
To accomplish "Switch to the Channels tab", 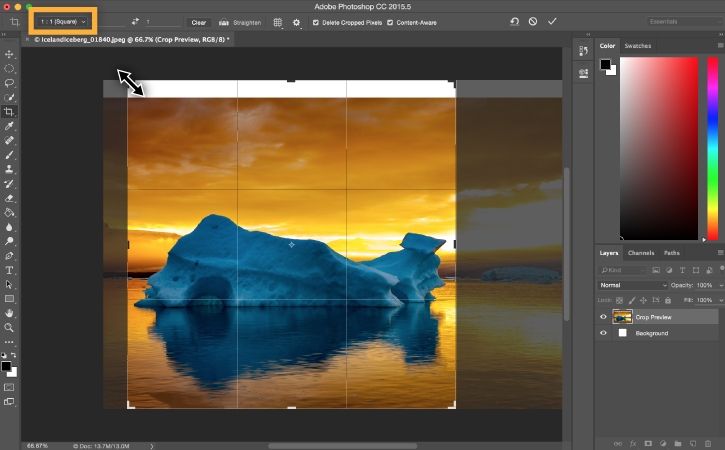I will [641, 253].
